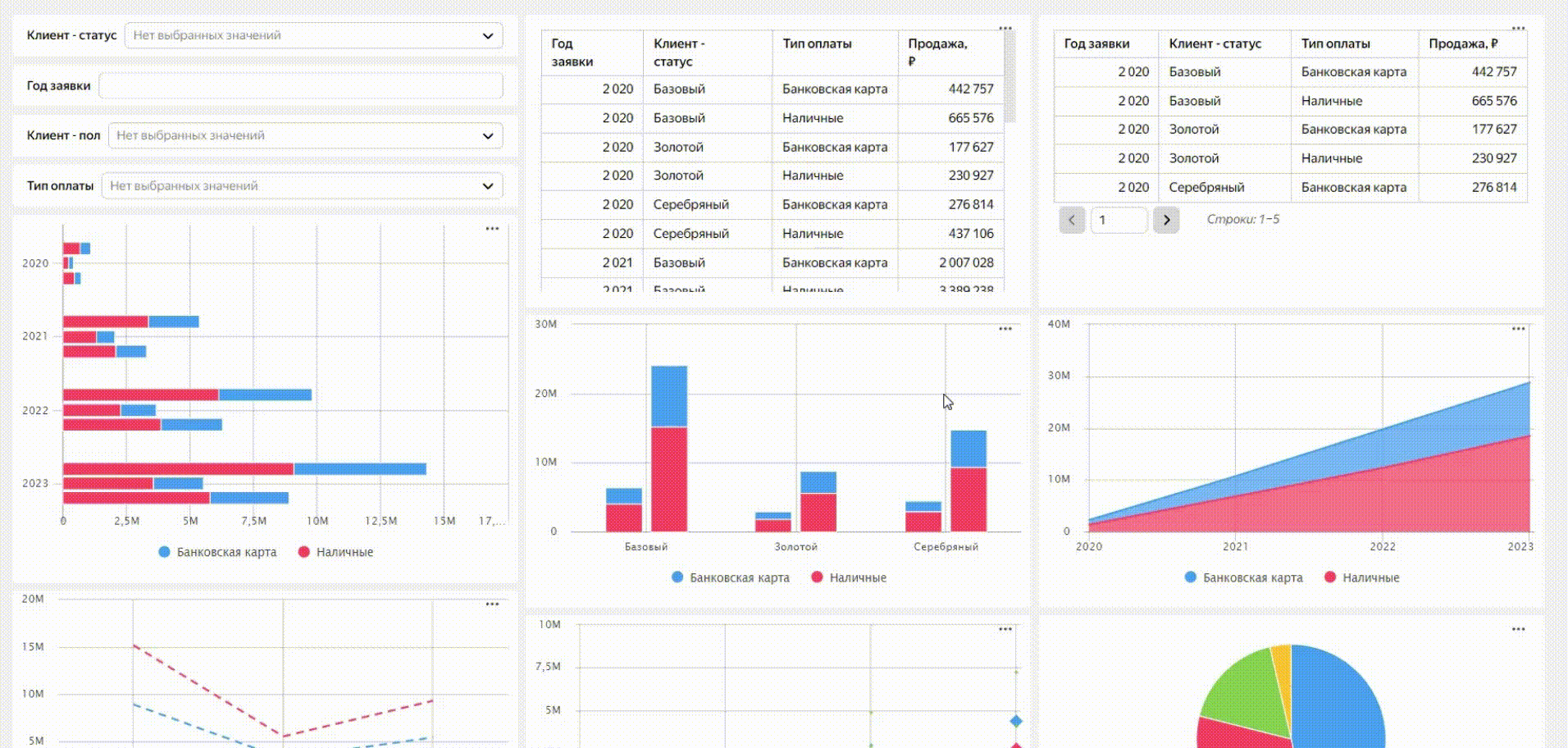The image size is (1568, 748).
Task: Open three-dot menu of the area chart
Action: click(1518, 329)
